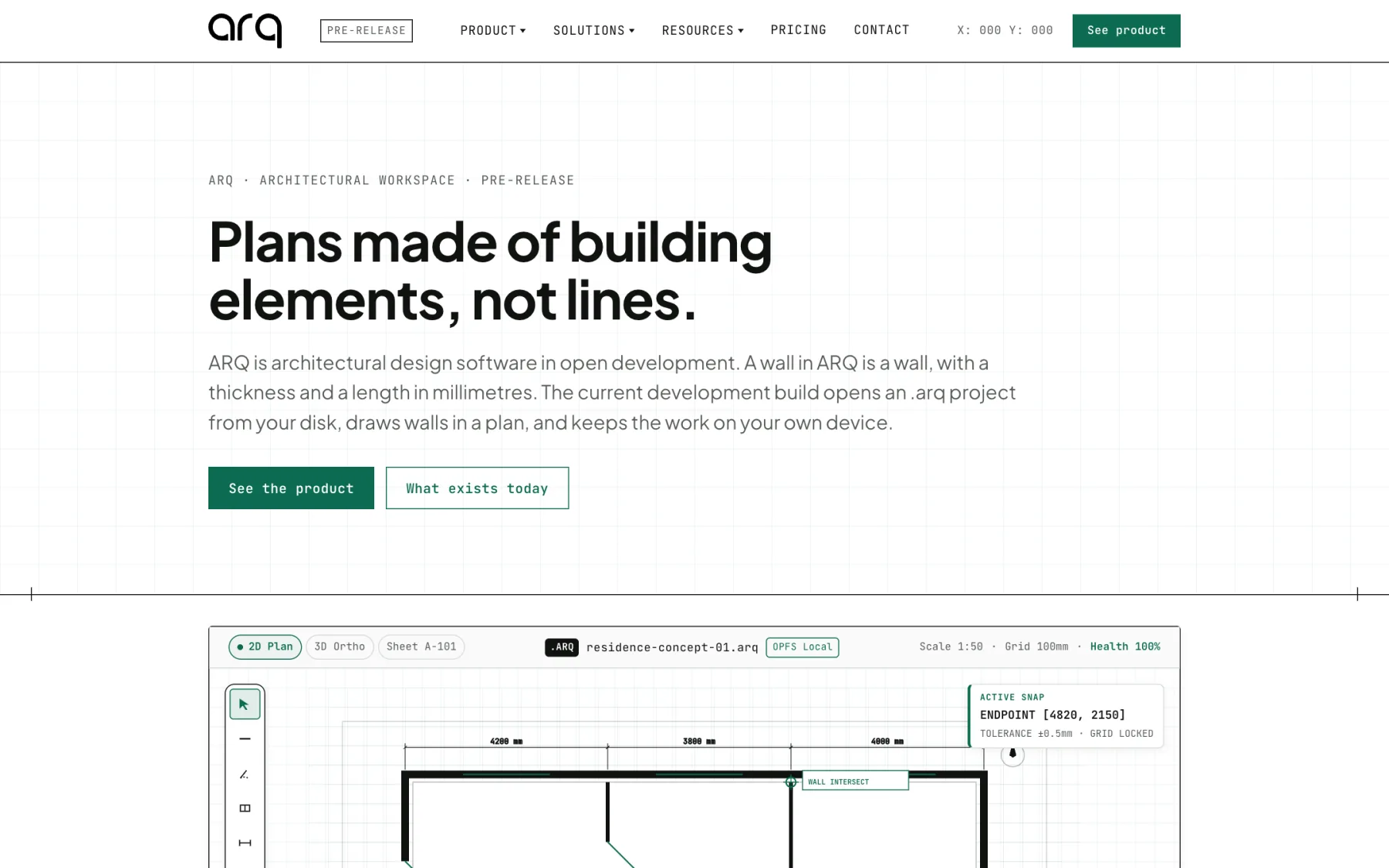Click the wall intersect snap point

791,782
